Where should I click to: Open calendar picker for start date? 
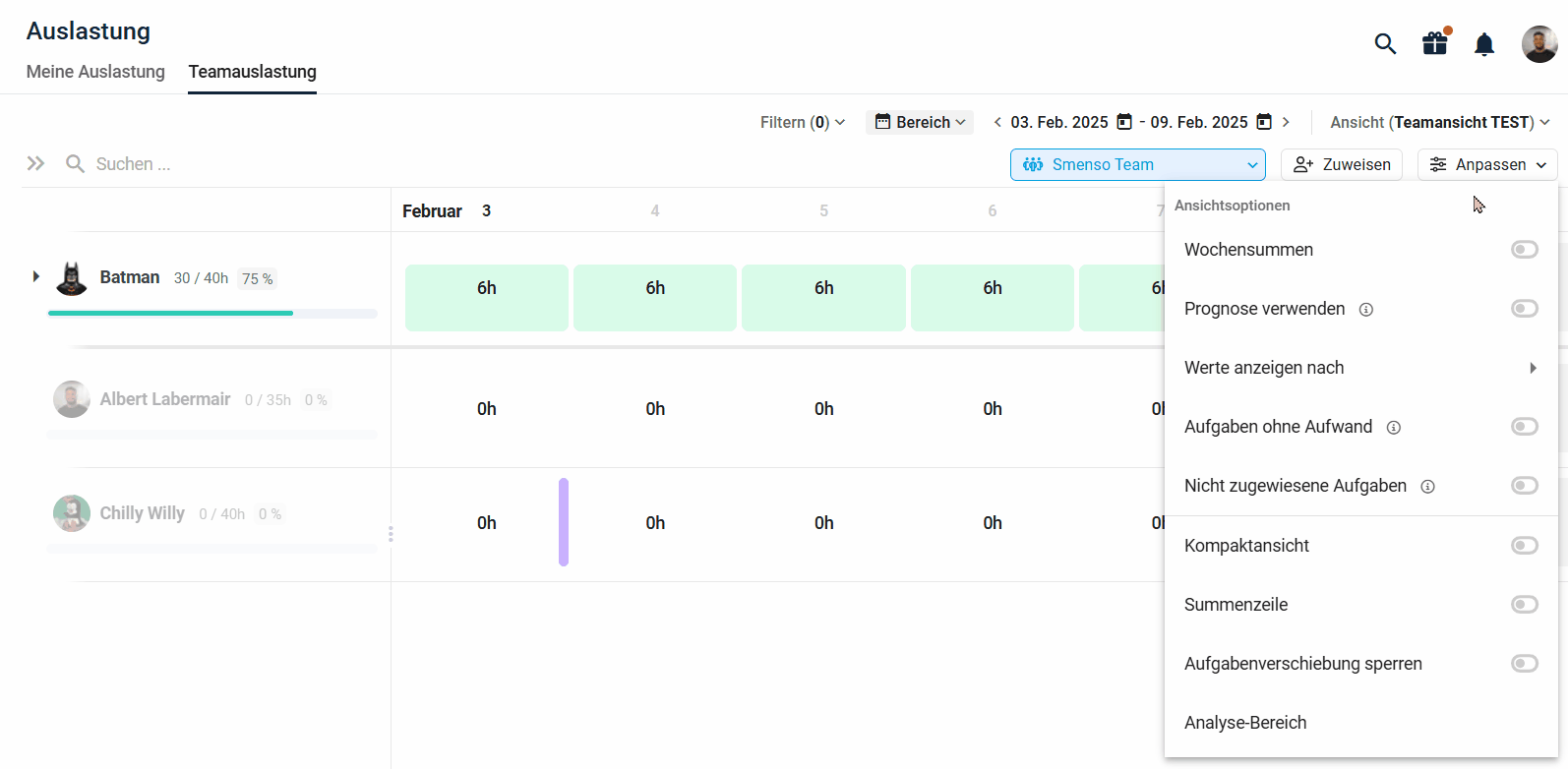tap(1124, 122)
